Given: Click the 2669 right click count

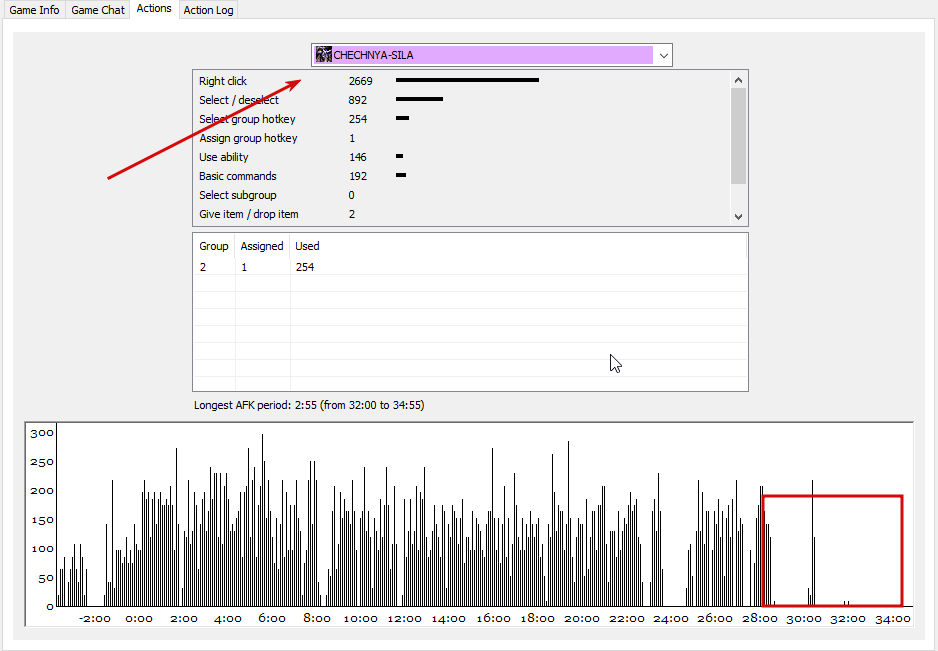Looking at the screenshot, I should coord(361,81).
